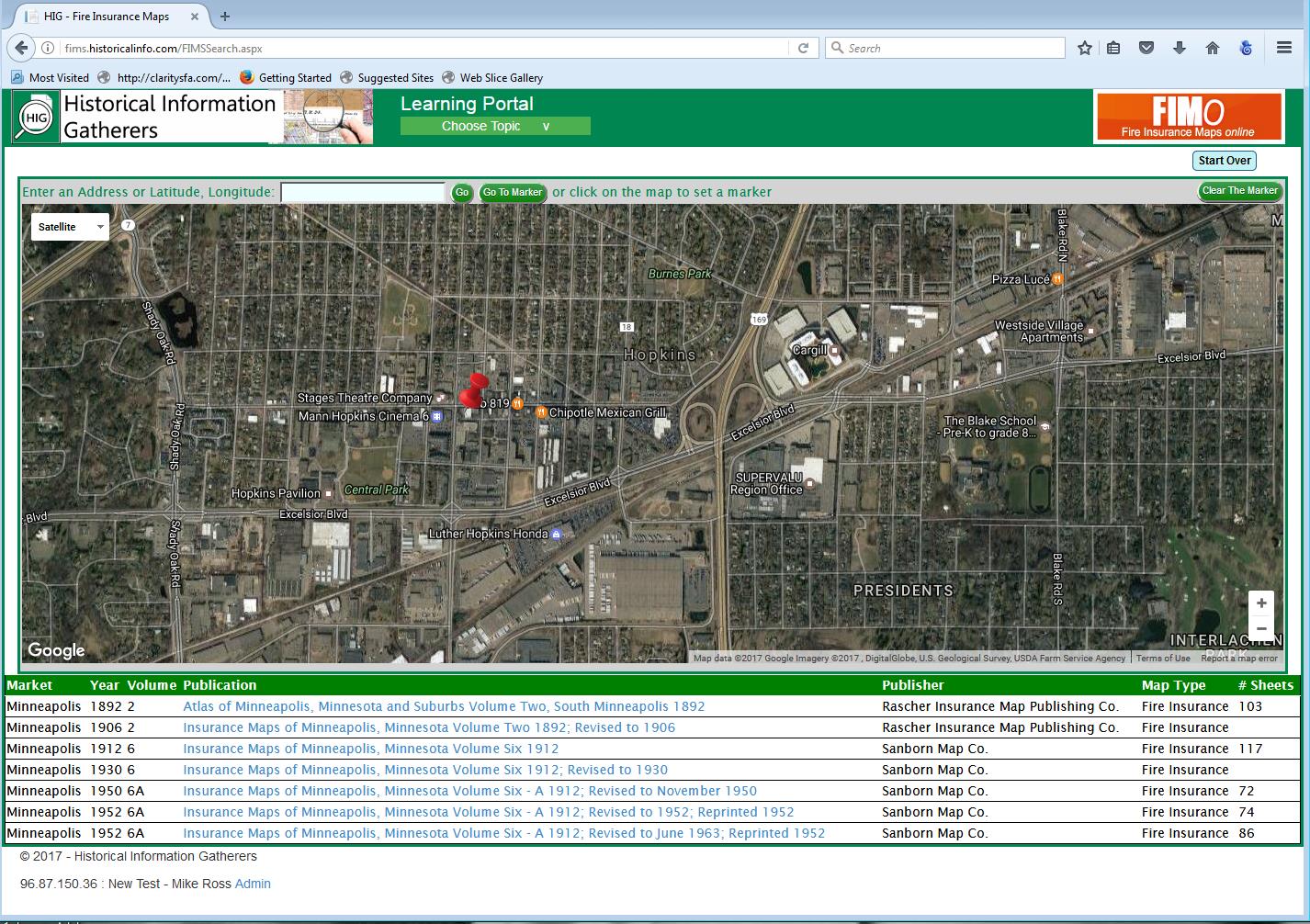Image resolution: width=1310 pixels, height=924 pixels.
Task: Bookmark this page with the star icon
Action: (1085, 48)
